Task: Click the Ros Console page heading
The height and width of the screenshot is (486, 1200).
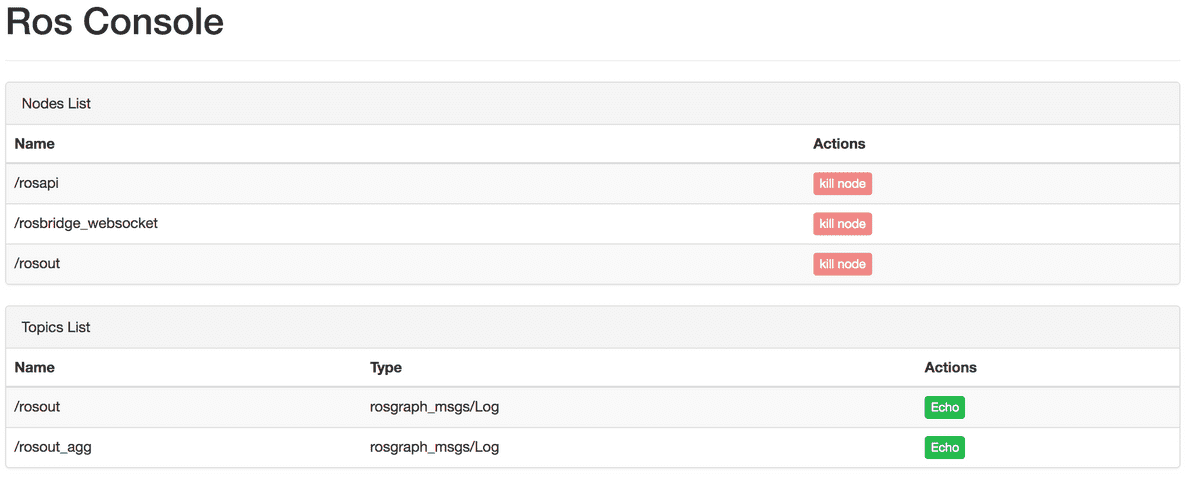Action: pyautogui.click(x=115, y=23)
